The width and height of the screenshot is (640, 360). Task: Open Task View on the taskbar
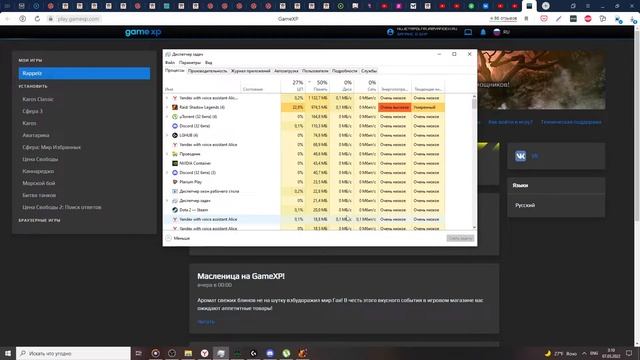coord(139,353)
